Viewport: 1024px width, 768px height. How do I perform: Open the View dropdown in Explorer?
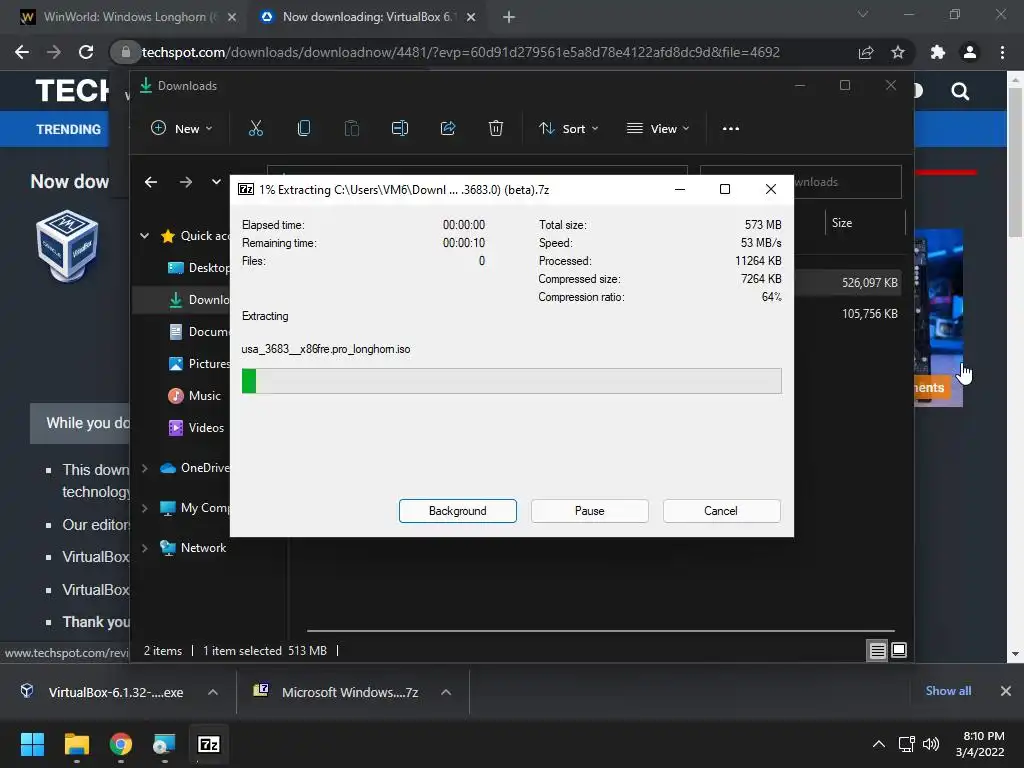658,129
